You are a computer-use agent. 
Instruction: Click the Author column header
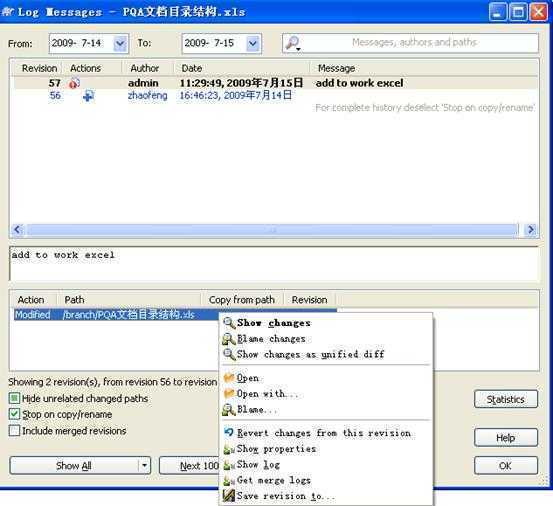pyautogui.click(x=148, y=68)
